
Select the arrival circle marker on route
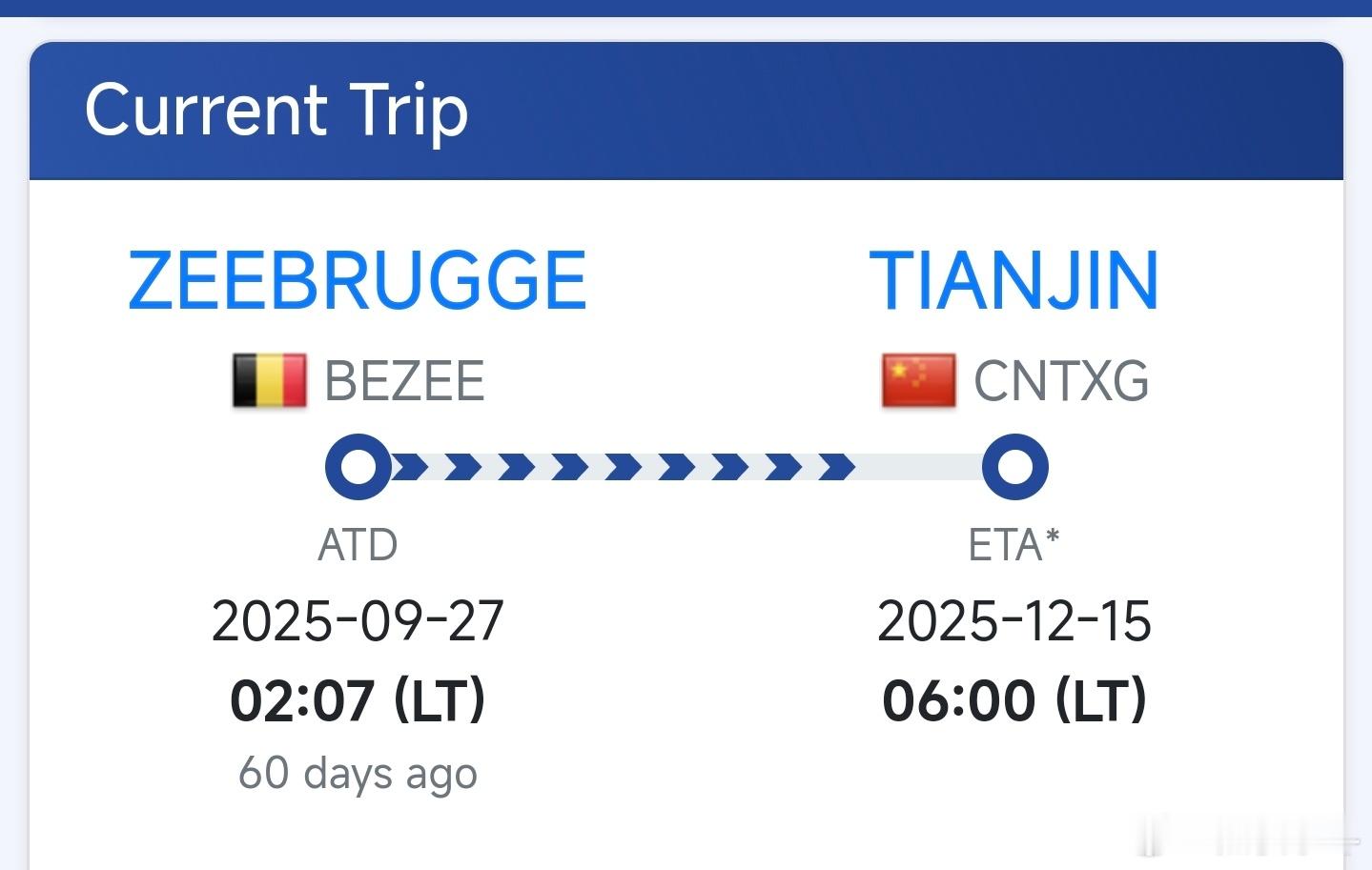(x=1015, y=467)
